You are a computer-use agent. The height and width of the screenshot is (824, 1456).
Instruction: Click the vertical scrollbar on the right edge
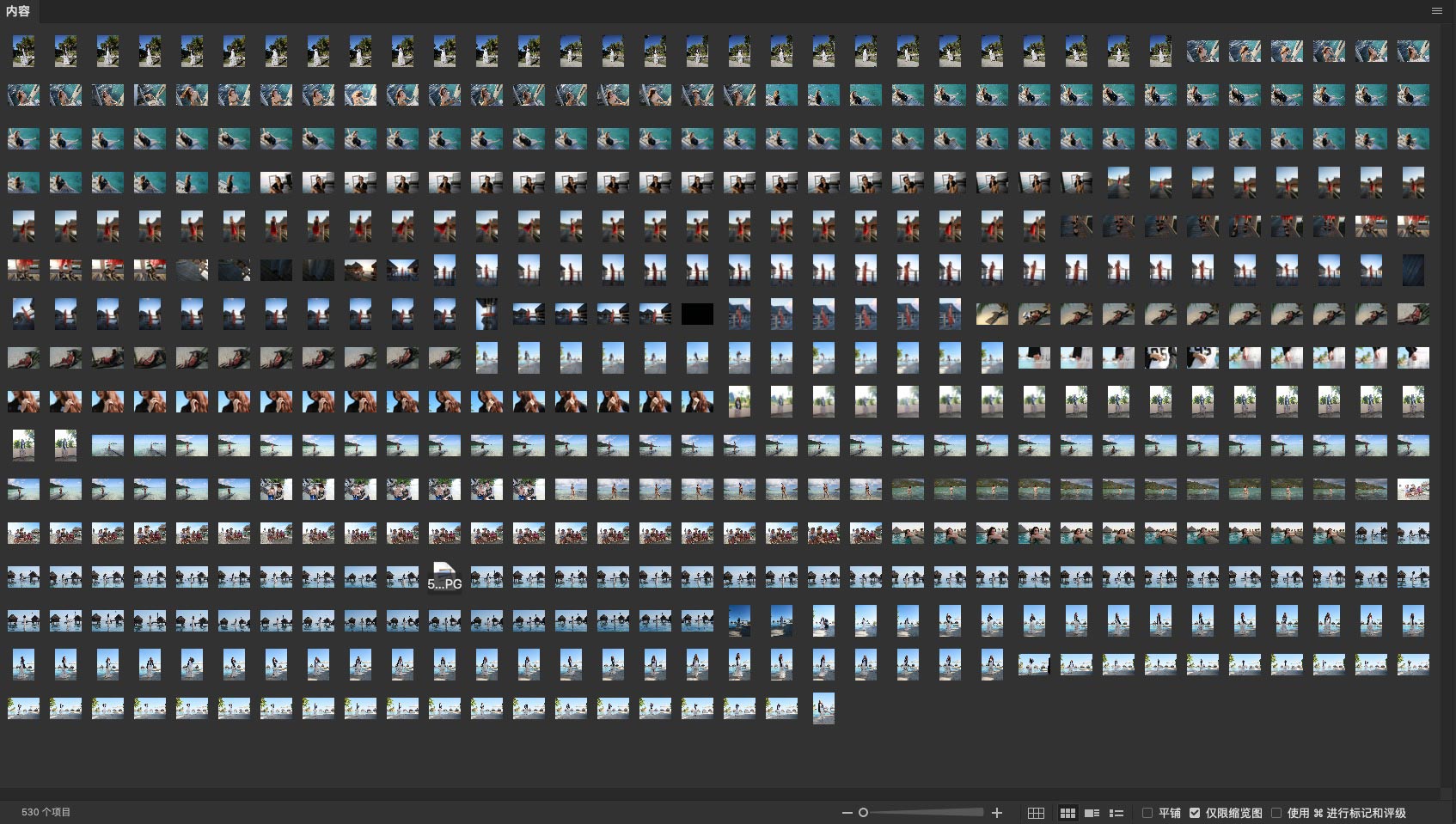[1449, 404]
